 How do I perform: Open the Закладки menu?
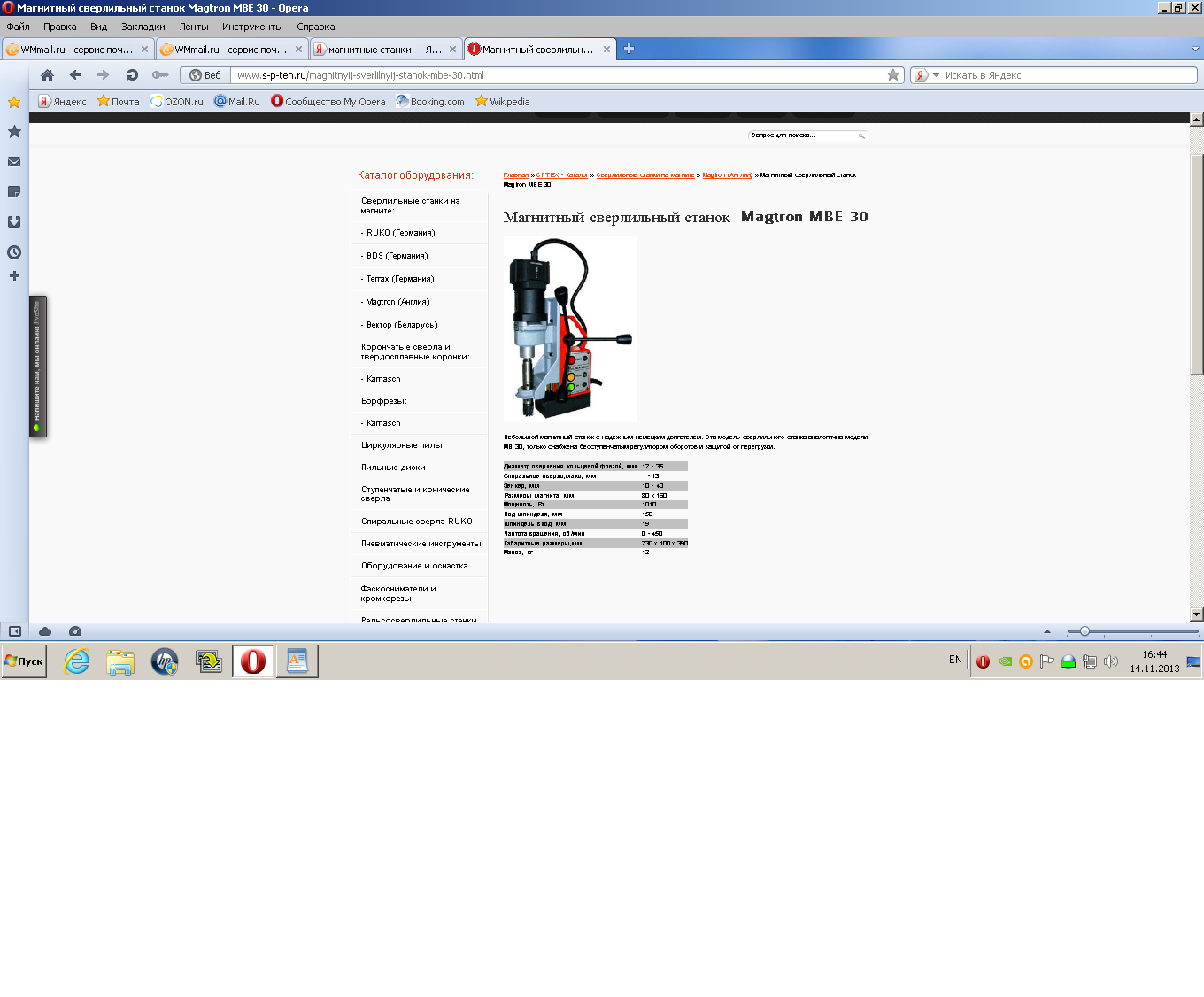pos(143,27)
